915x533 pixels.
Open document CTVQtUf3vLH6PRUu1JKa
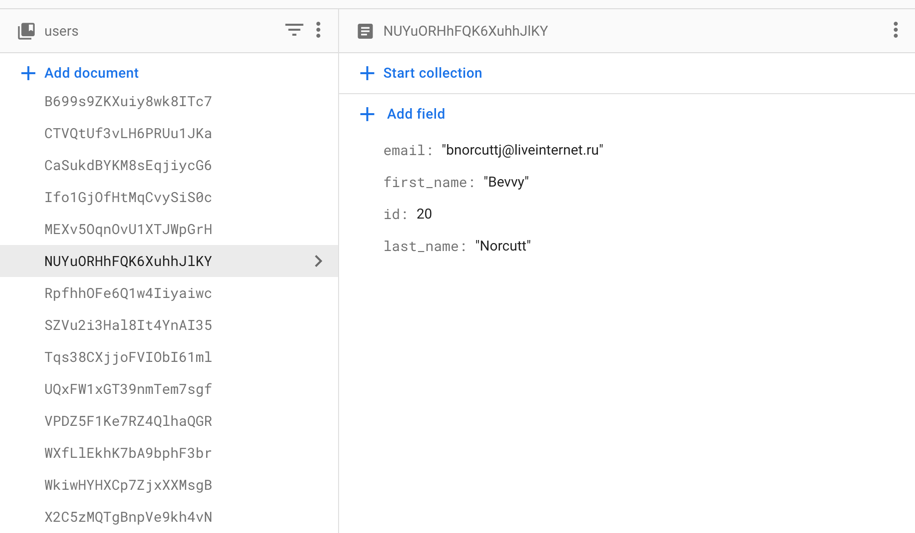(128, 133)
